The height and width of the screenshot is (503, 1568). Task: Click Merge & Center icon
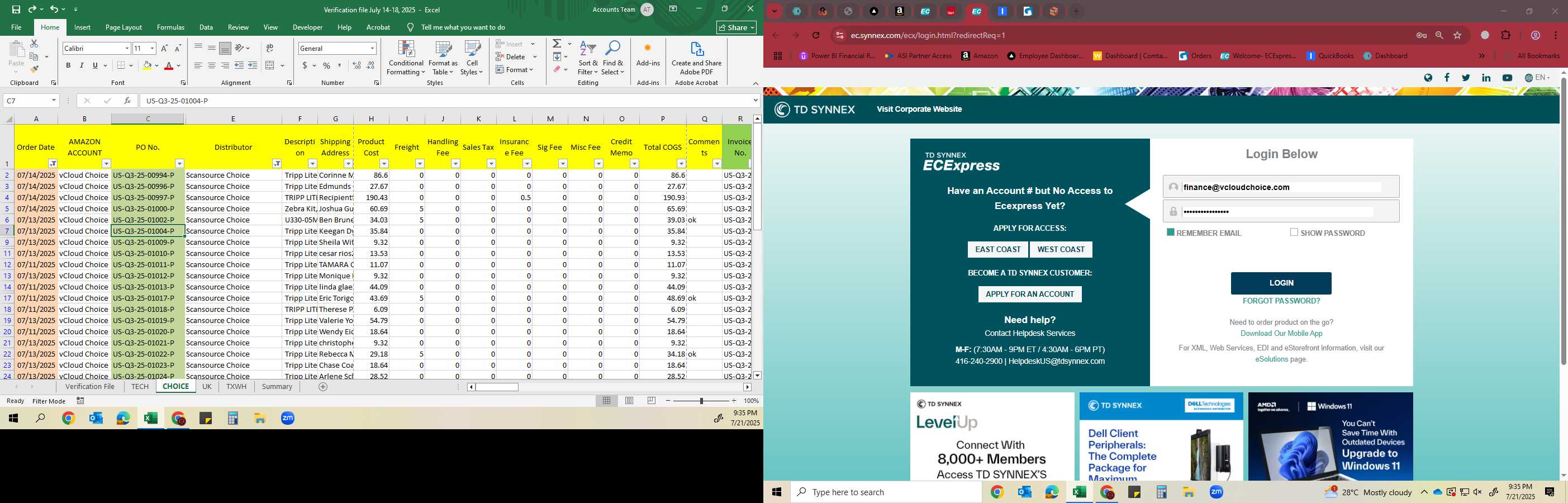[270, 65]
